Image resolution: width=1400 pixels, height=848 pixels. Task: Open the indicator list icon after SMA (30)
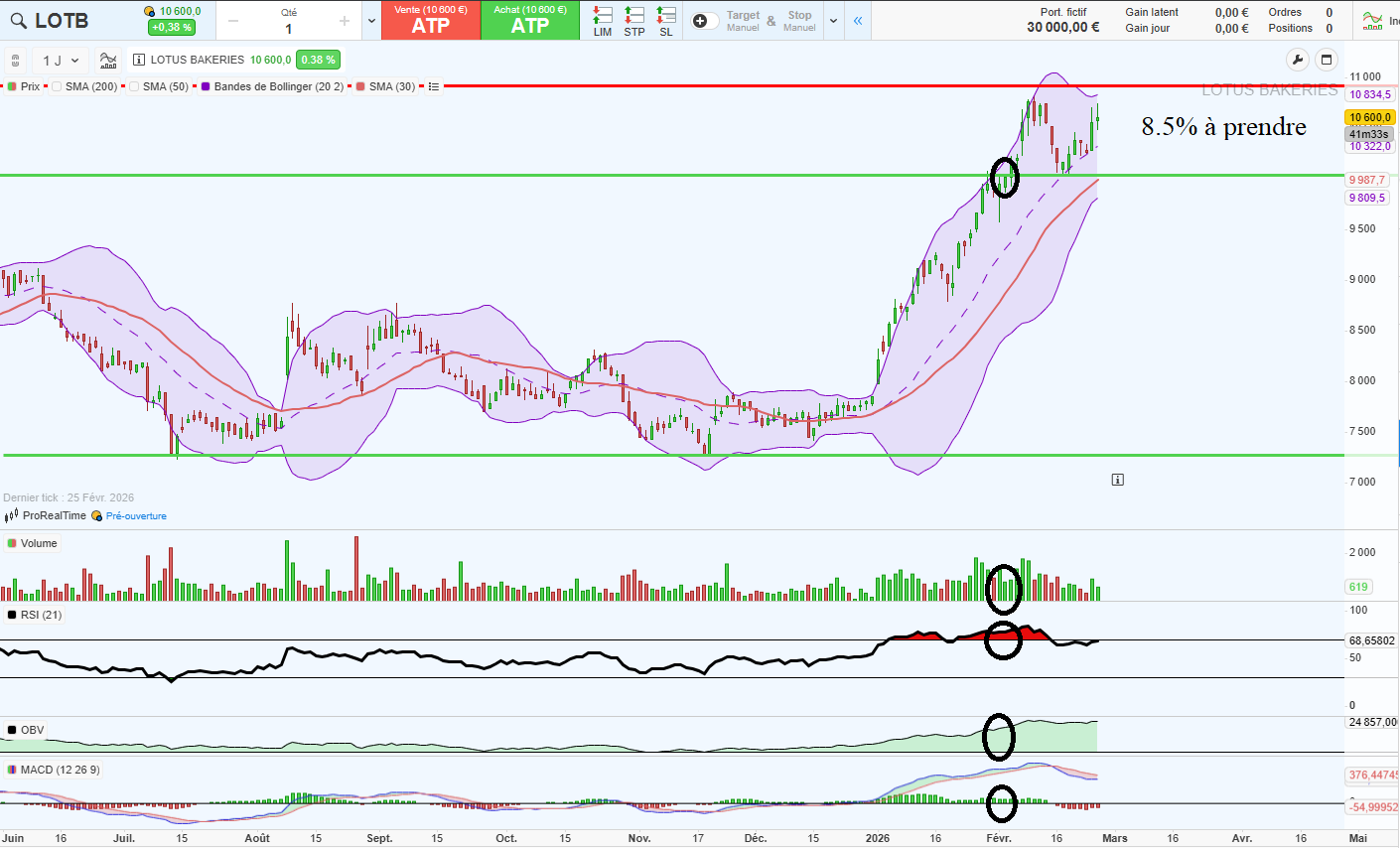click(x=434, y=86)
